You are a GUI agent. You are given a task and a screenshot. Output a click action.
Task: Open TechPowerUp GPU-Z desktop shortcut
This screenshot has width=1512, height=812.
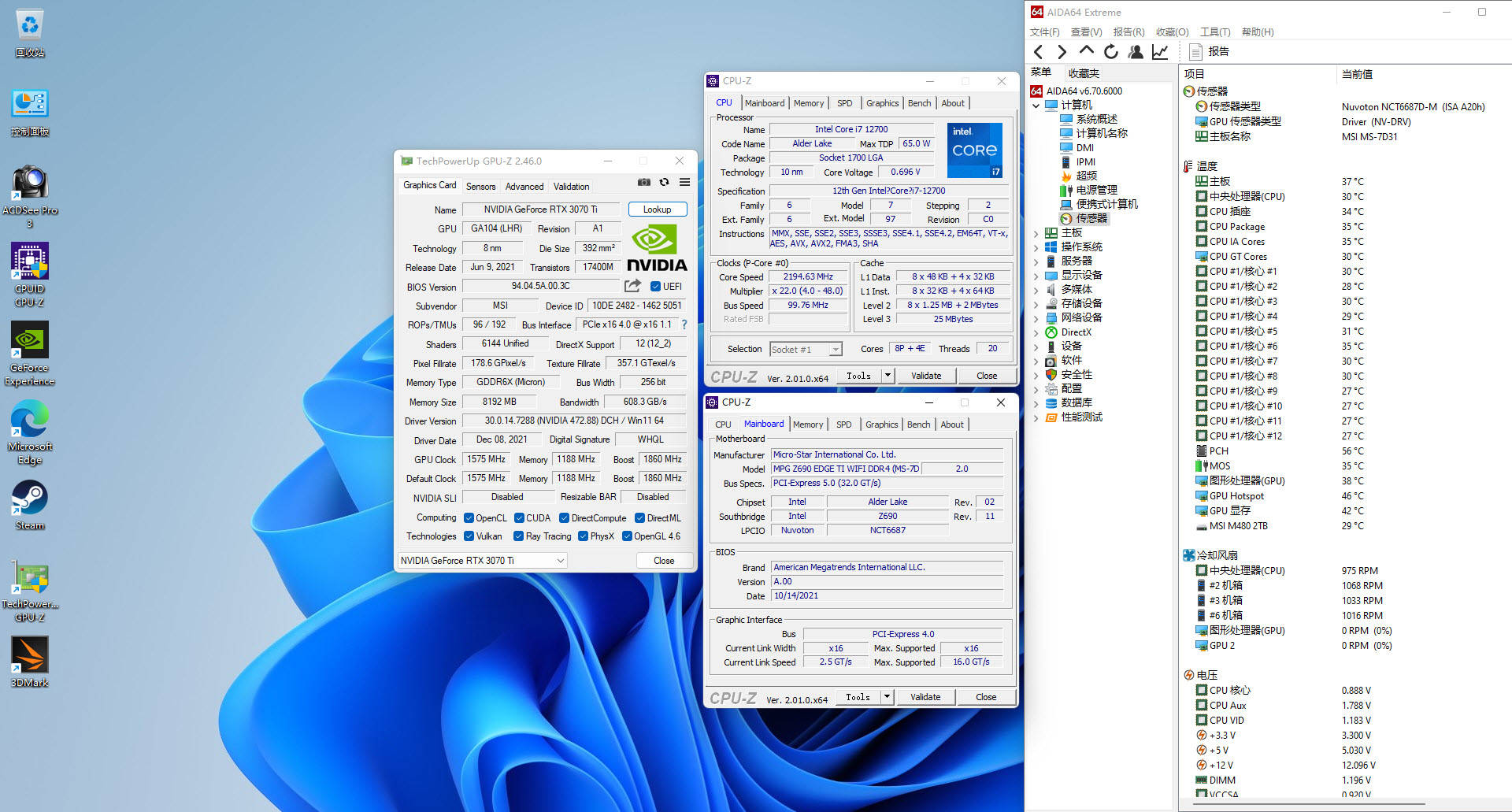pos(30,591)
